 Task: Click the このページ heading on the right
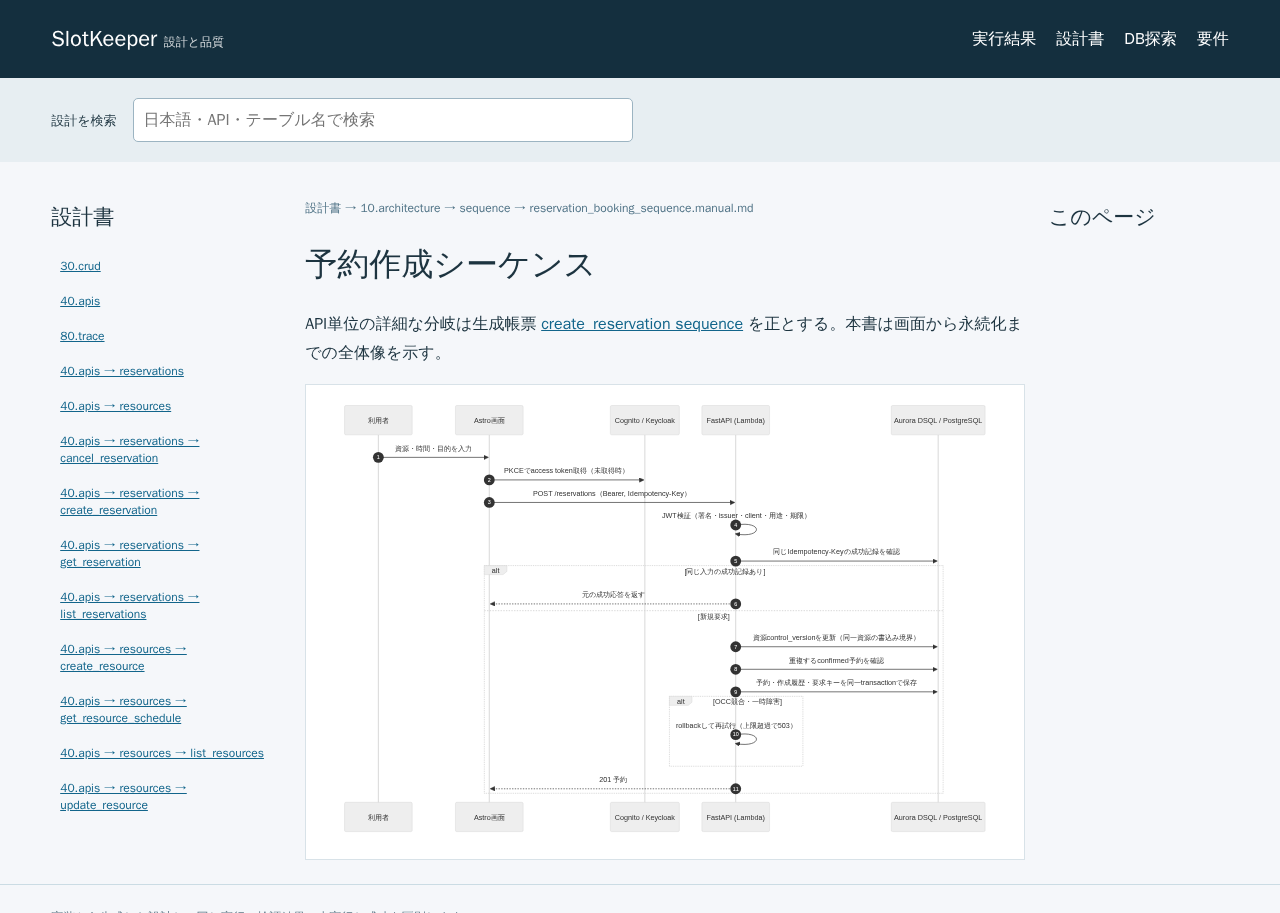pyautogui.click(x=1102, y=217)
